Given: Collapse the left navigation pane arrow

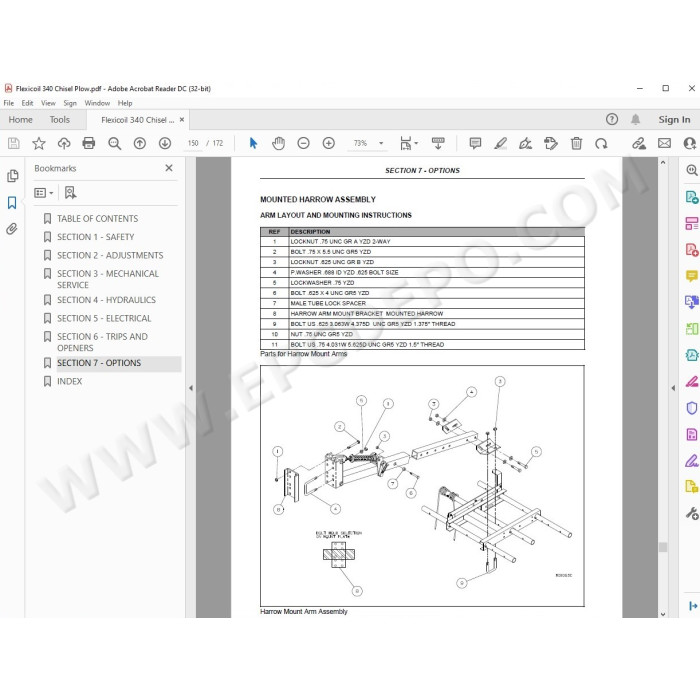Looking at the screenshot, I should pos(191,388).
